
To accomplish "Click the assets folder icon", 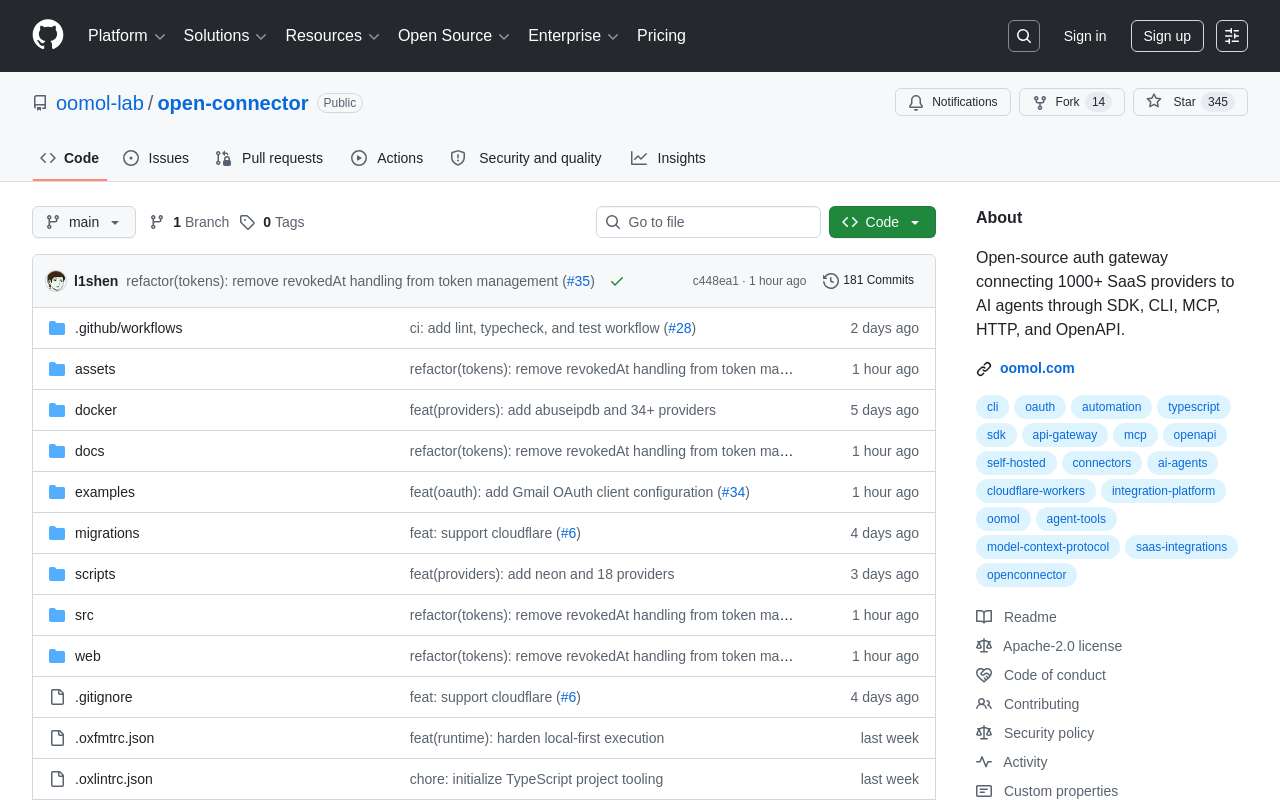I will pyautogui.click(x=57, y=369).
